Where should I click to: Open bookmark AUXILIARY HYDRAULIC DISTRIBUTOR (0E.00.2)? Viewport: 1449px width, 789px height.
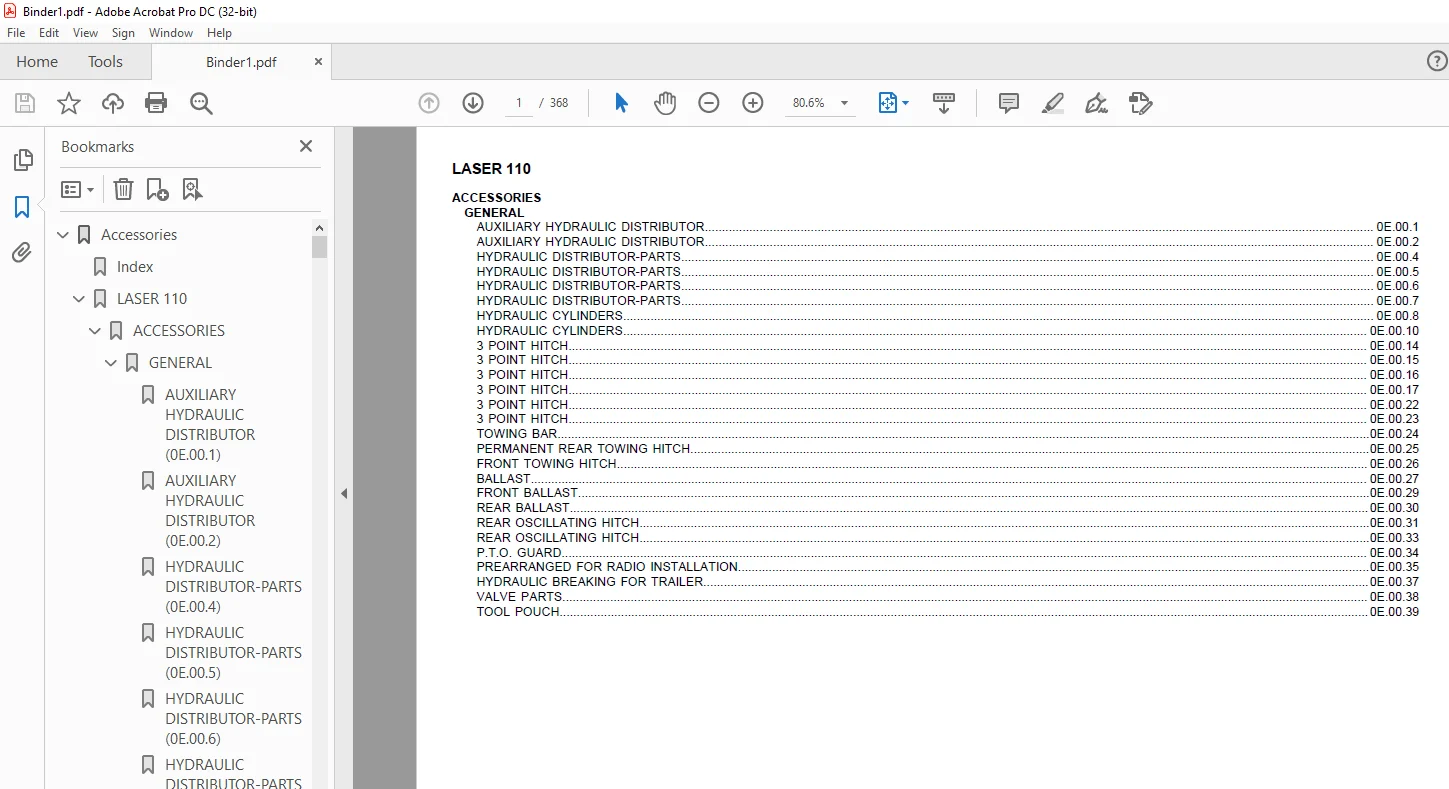[210, 511]
